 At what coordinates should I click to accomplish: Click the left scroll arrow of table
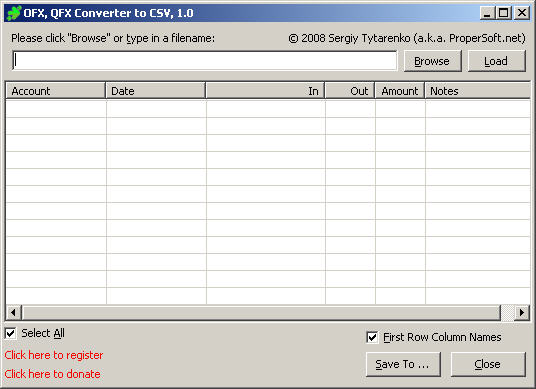pos(13,312)
